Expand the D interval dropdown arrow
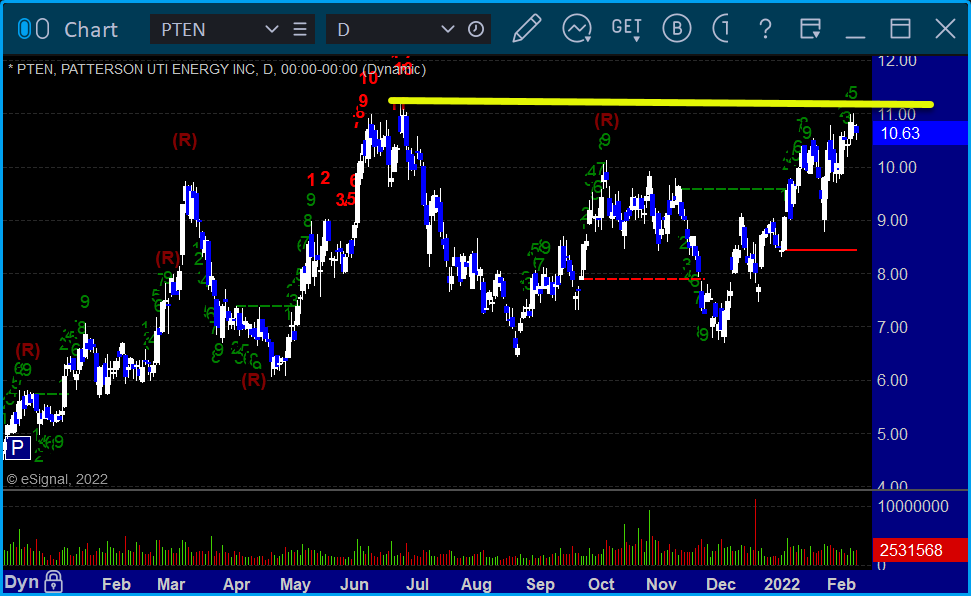This screenshot has width=971, height=596. click(x=447, y=29)
